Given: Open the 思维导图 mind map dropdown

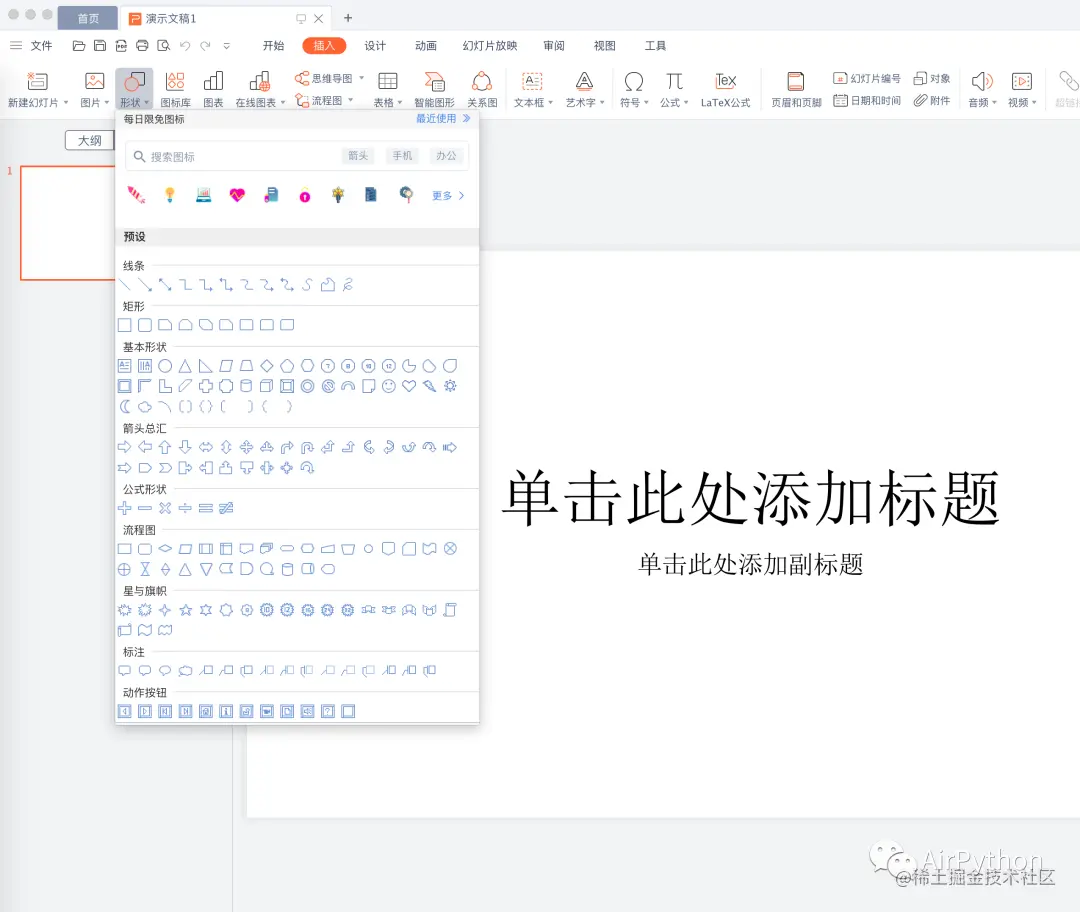Looking at the screenshot, I should [329, 79].
